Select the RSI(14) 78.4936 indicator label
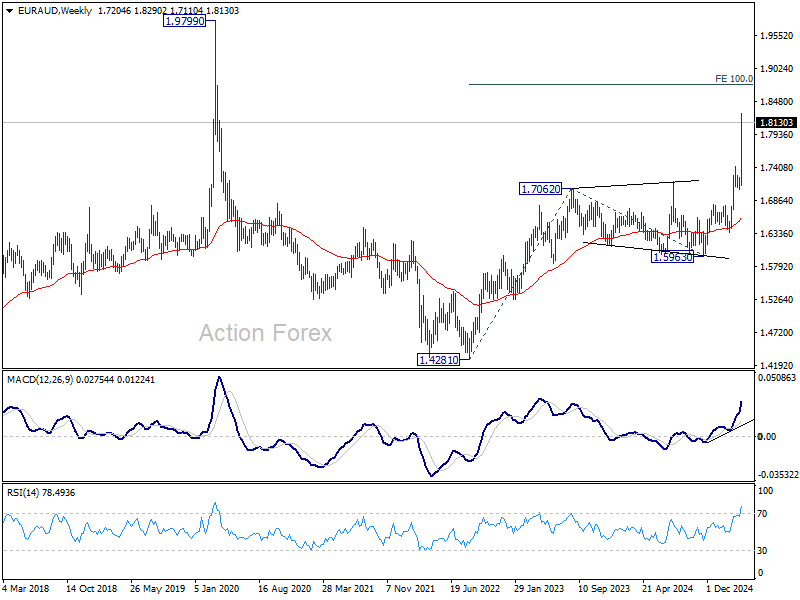Viewport: 800px width, 600px height. (41, 492)
